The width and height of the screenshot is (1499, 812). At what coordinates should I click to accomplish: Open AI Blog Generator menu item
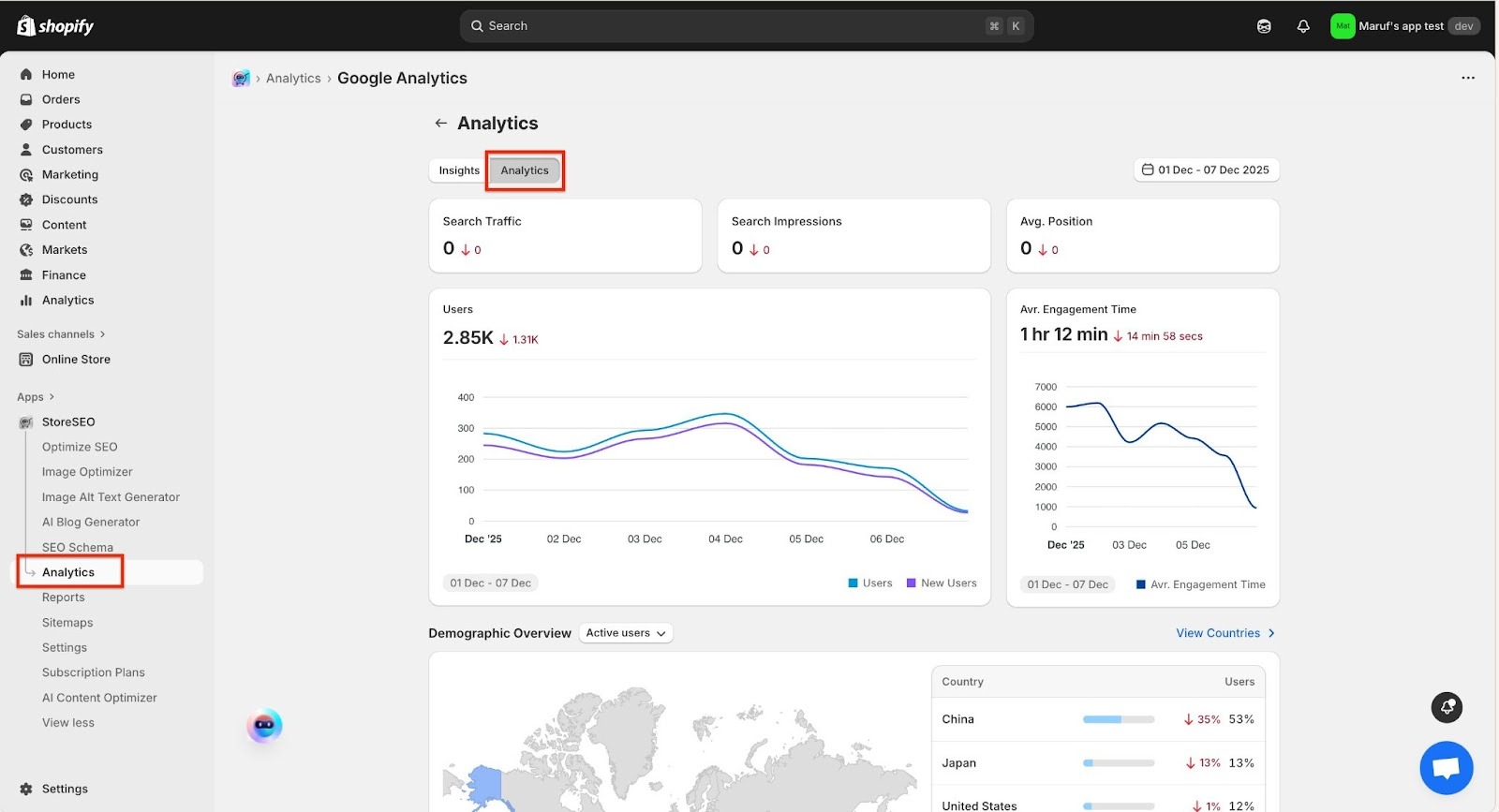click(91, 523)
